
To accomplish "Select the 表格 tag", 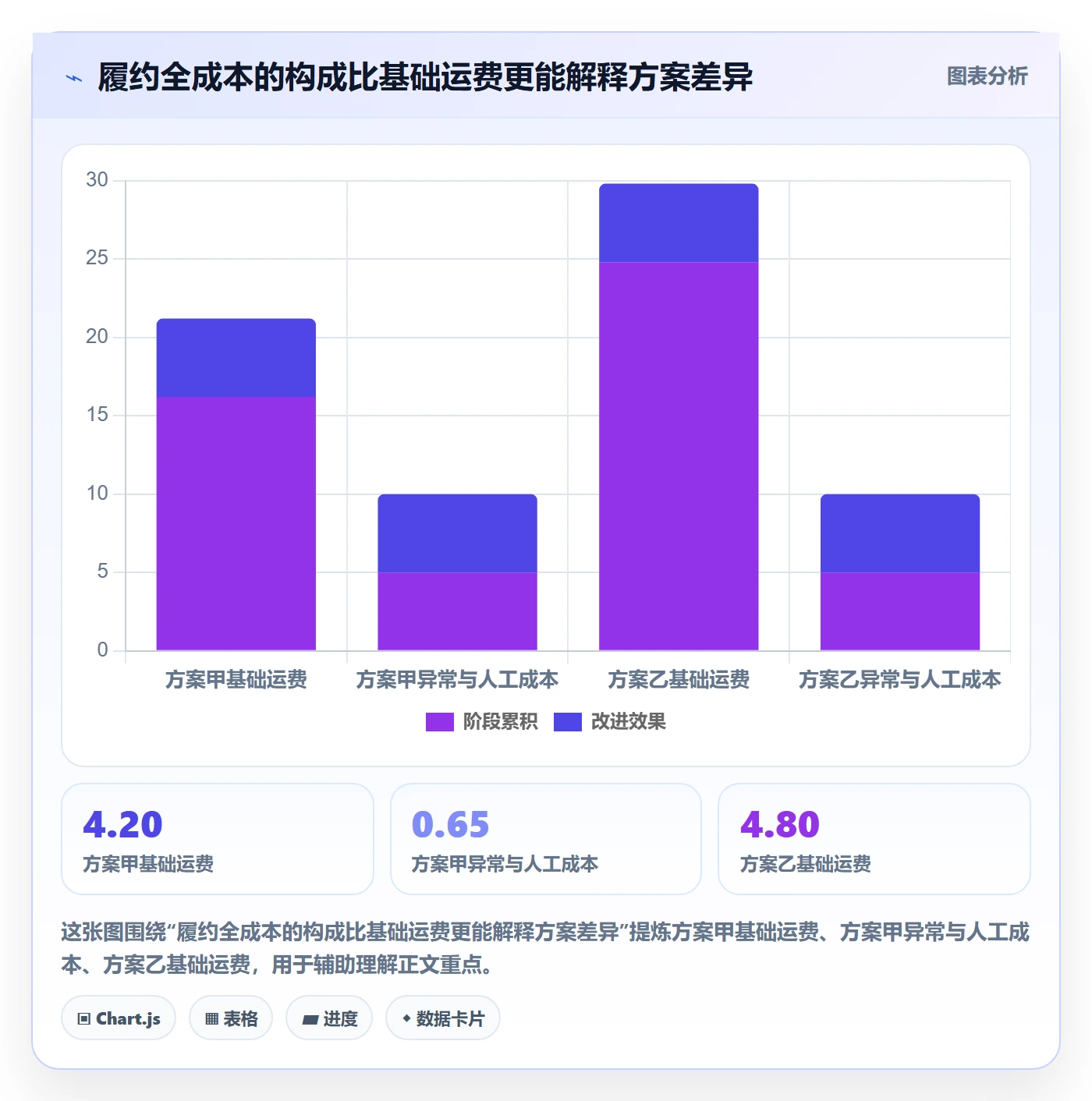I will (x=231, y=1018).
